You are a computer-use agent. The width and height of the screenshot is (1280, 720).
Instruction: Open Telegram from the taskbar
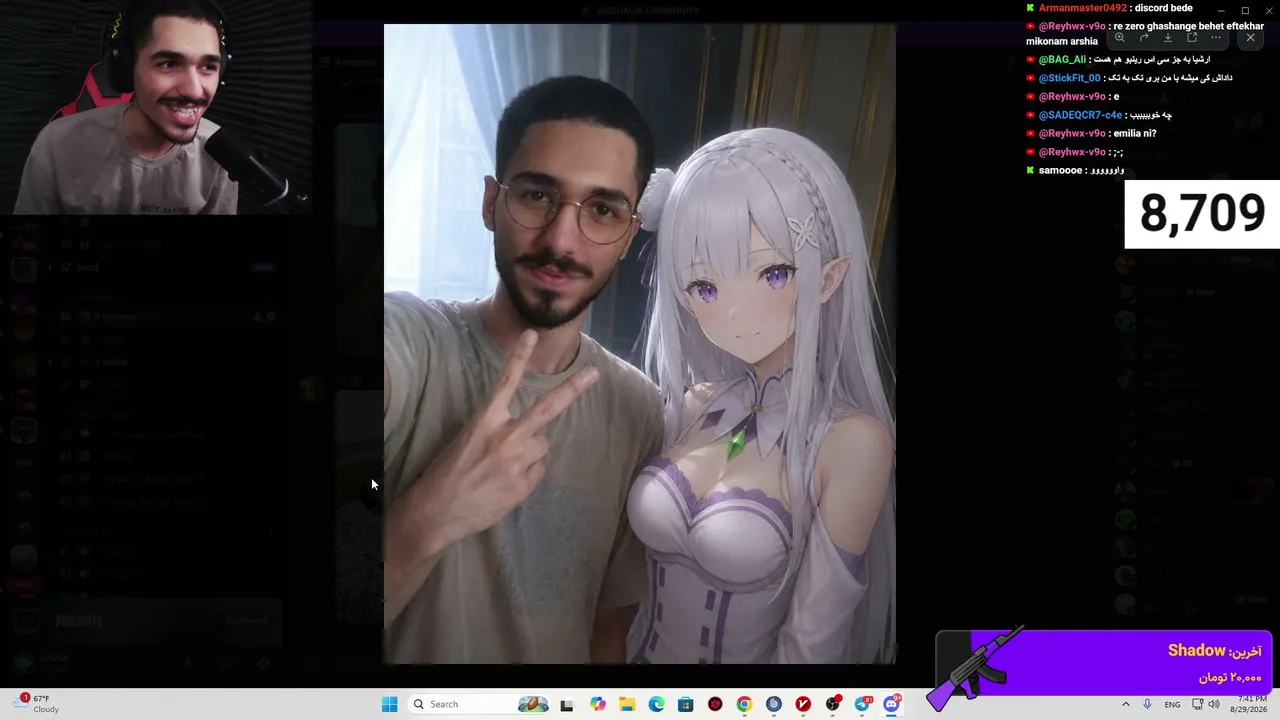862,704
